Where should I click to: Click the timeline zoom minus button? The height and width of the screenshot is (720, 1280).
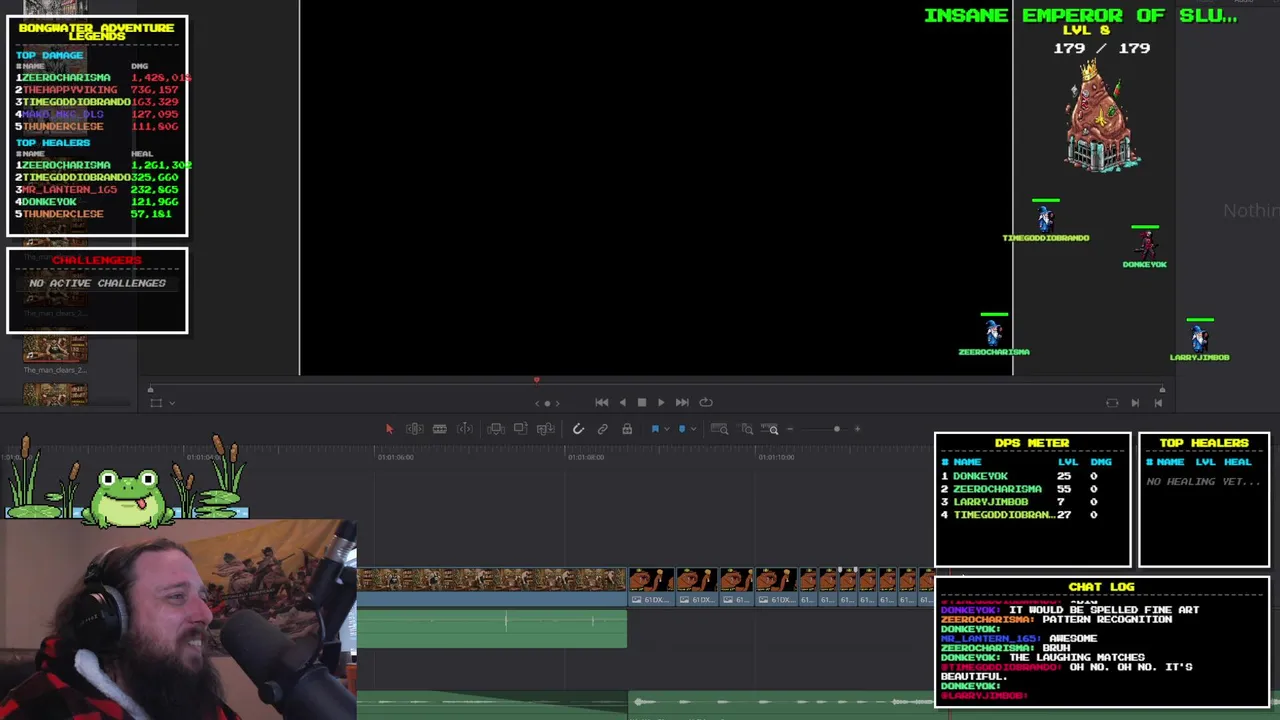pyautogui.click(x=790, y=429)
